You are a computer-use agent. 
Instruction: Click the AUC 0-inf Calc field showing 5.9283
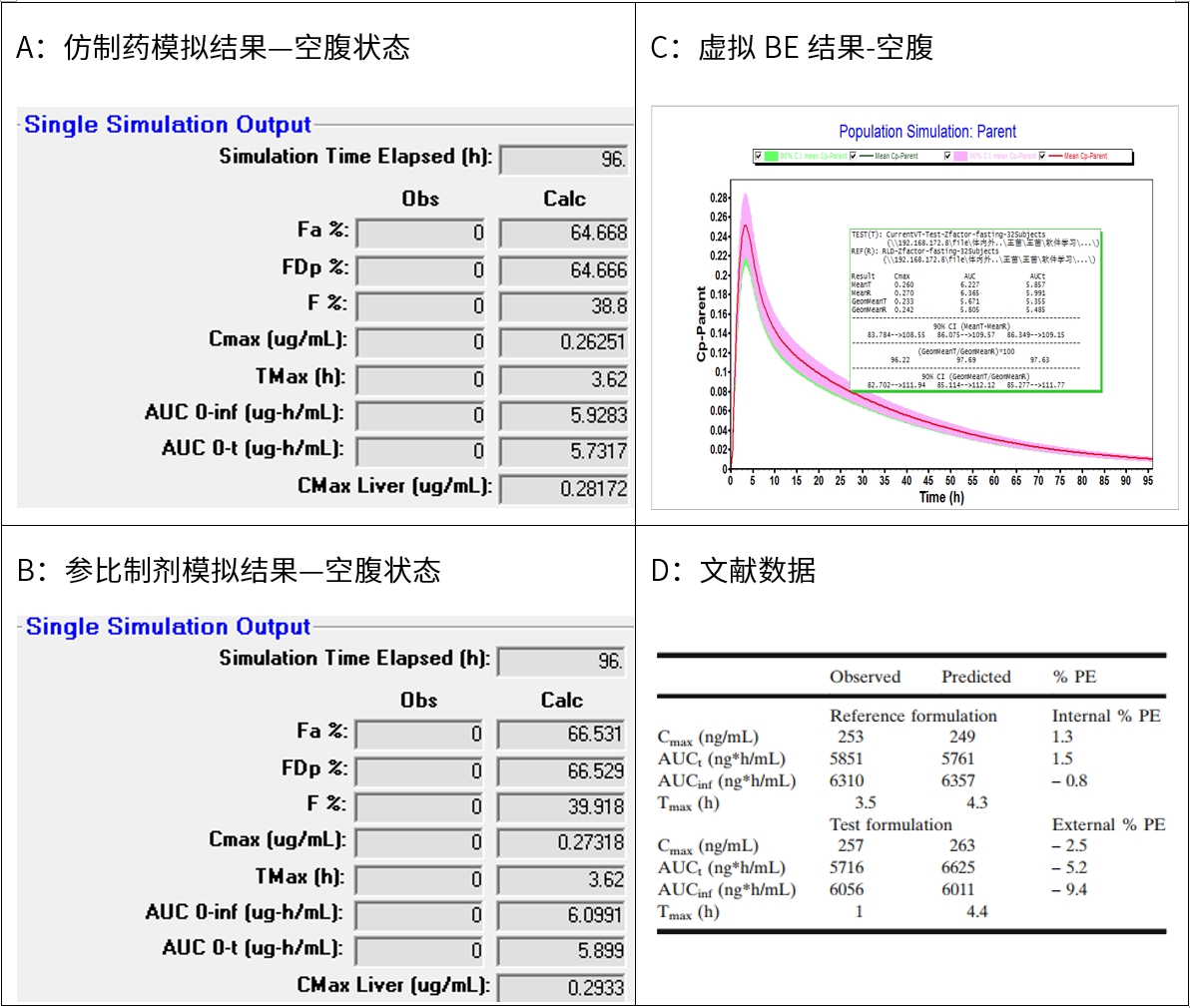click(x=564, y=415)
